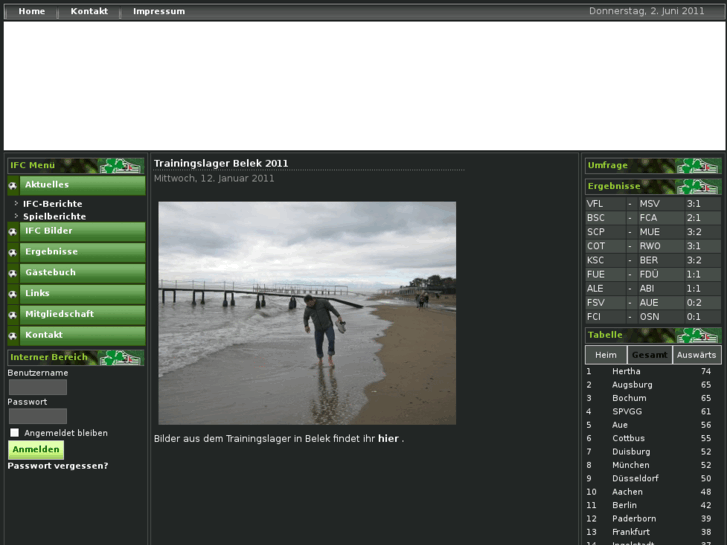
Task: Focus the Passwort input field
Action: pos(38,416)
